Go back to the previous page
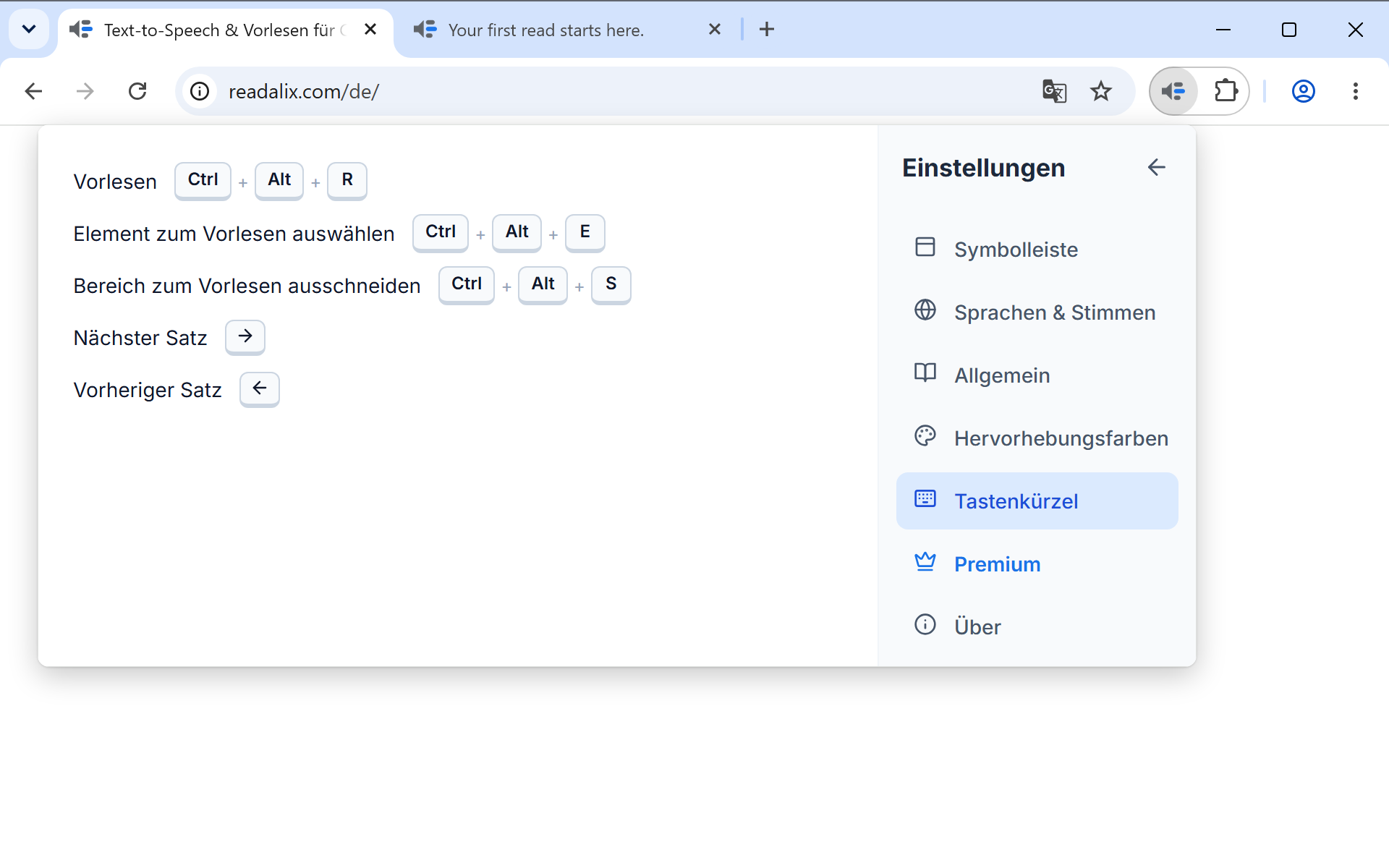 (x=33, y=91)
